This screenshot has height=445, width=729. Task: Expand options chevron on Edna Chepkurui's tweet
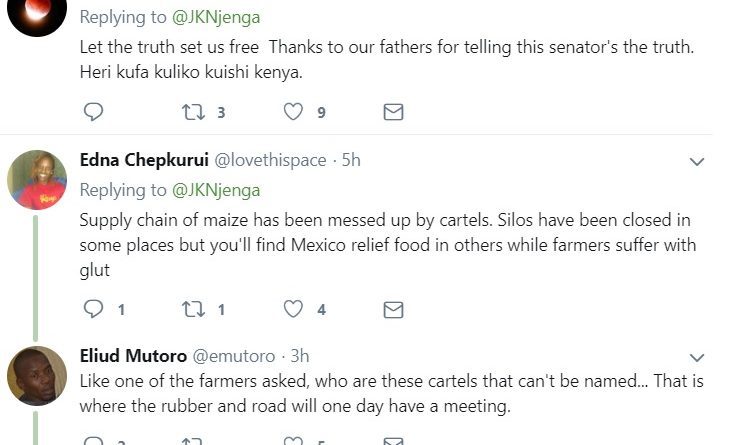[696, 162]
